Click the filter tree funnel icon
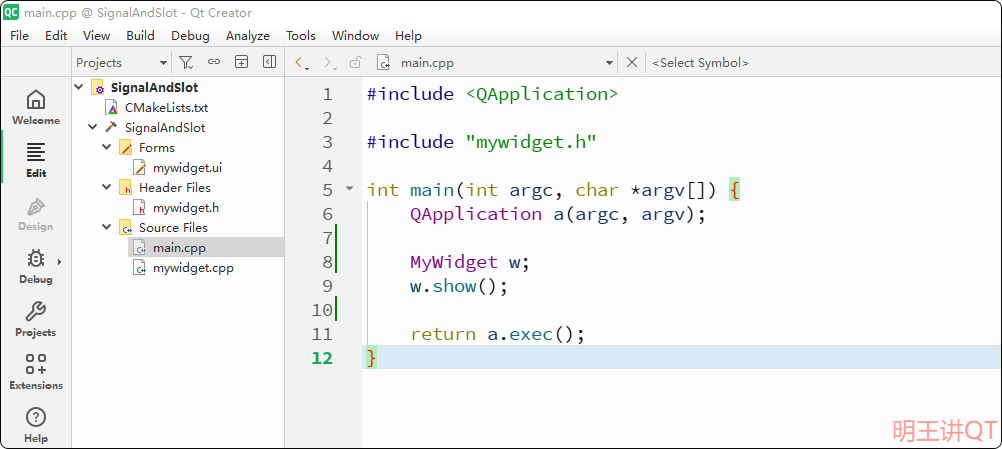Image resolution: width=1002 pixels, height=449 pixels. coord(185,62)
